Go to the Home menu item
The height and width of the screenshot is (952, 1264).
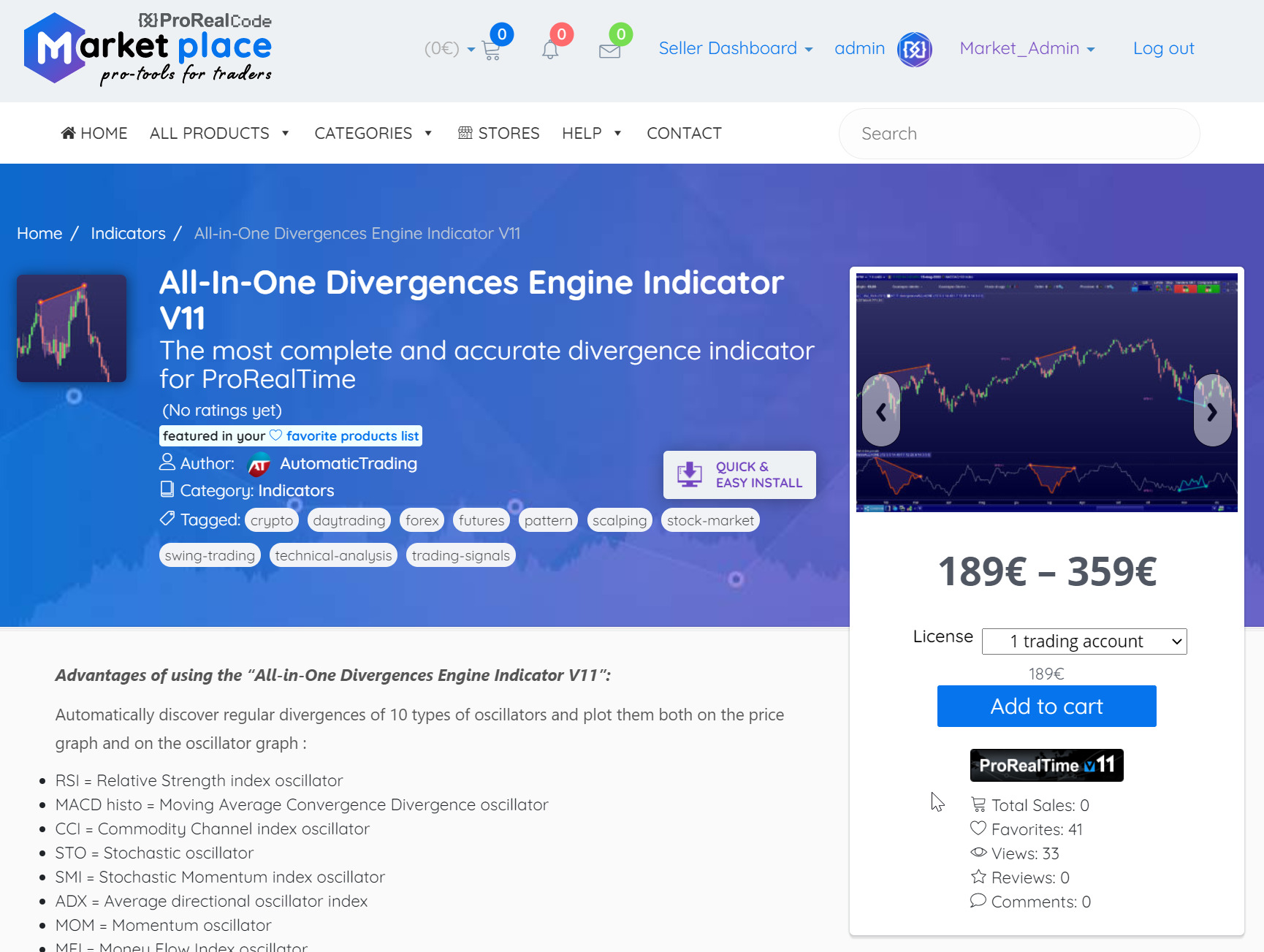tap(94, 133)
